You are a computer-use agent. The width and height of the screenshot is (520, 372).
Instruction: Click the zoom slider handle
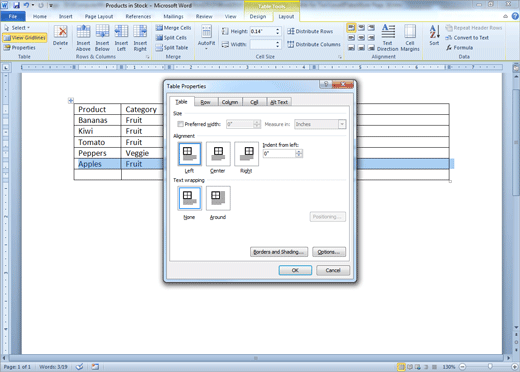[490, 366]
